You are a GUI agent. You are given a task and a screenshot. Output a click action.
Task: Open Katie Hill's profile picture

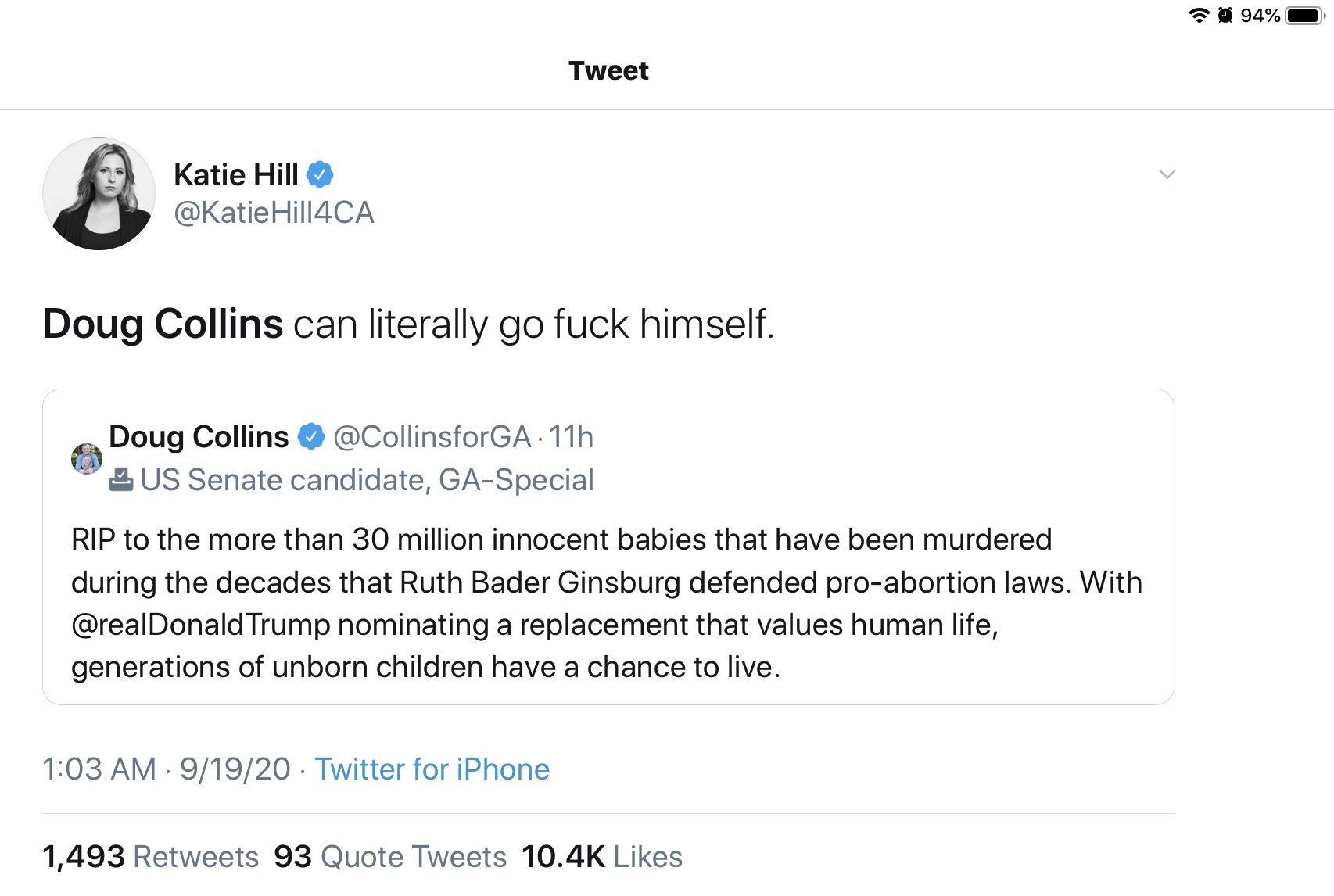coord(99,194)
